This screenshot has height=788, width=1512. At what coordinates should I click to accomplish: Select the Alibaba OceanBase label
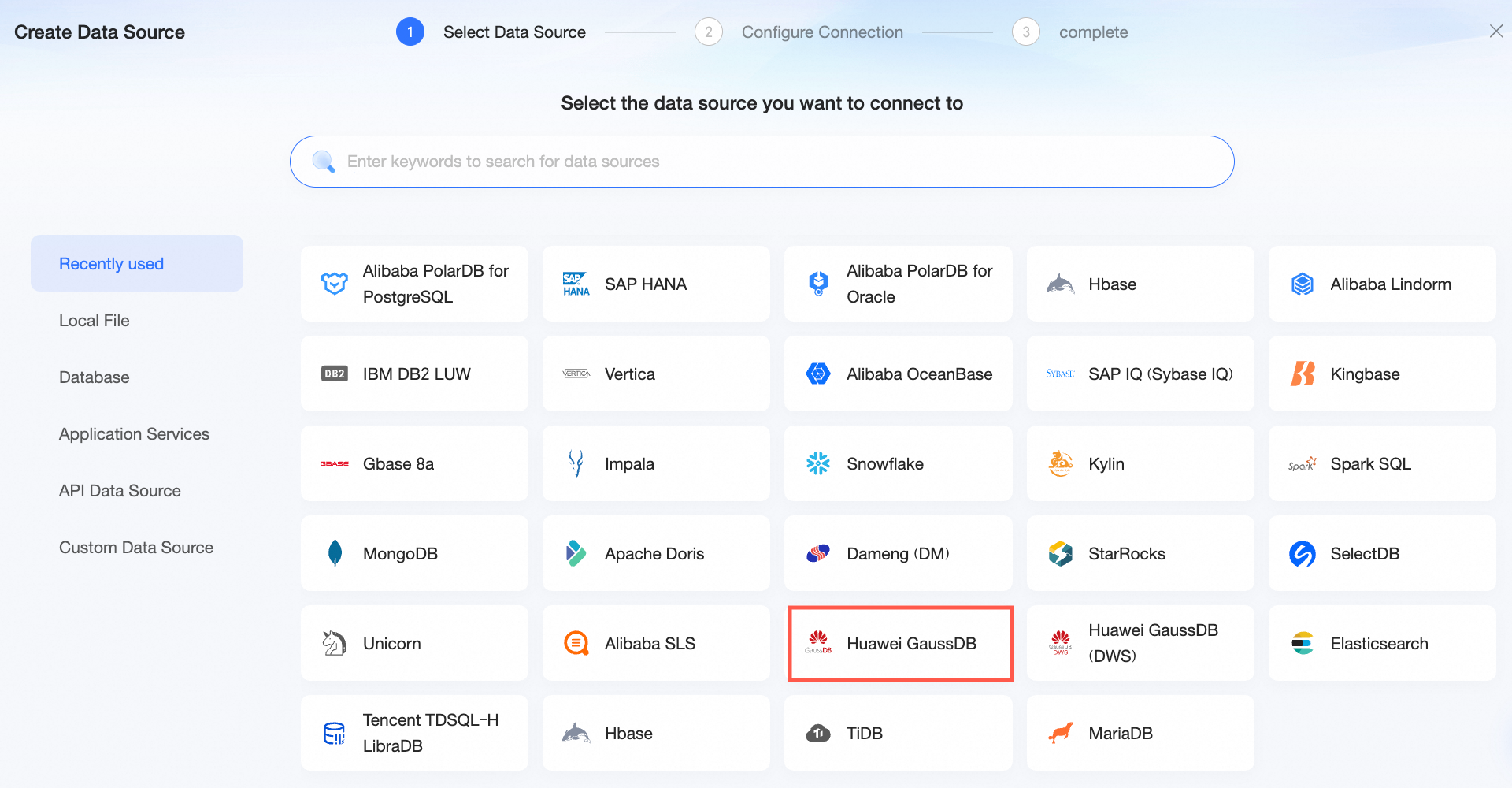coord(919,374)
